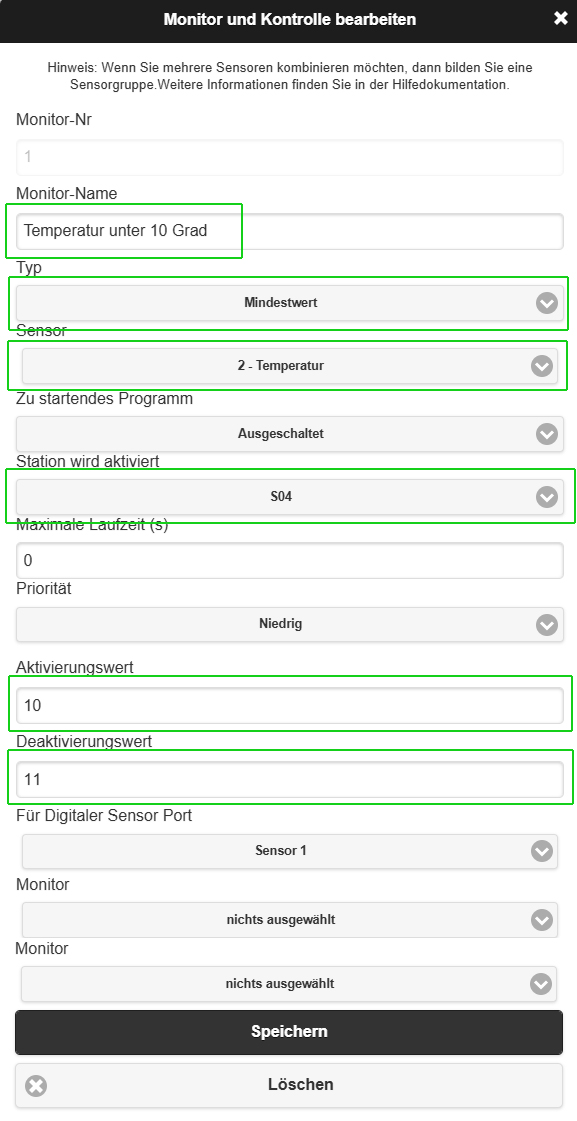Click chevron icon of Sensor 2 - Temperatur
577x1121 pixels.
[x=542, y=366]
